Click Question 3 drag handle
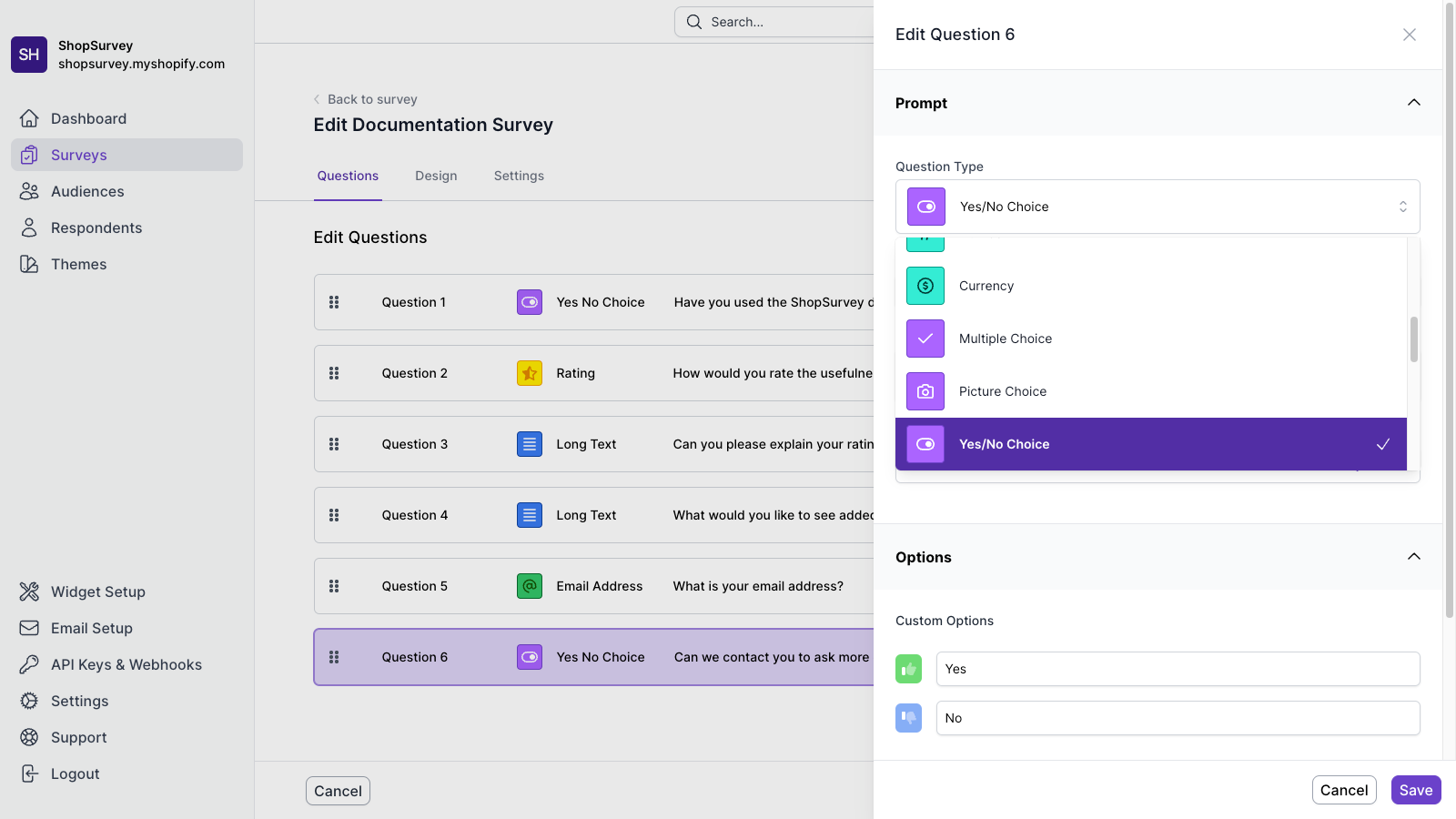This screenshot has width=1456, height=819. click(334, 444)
